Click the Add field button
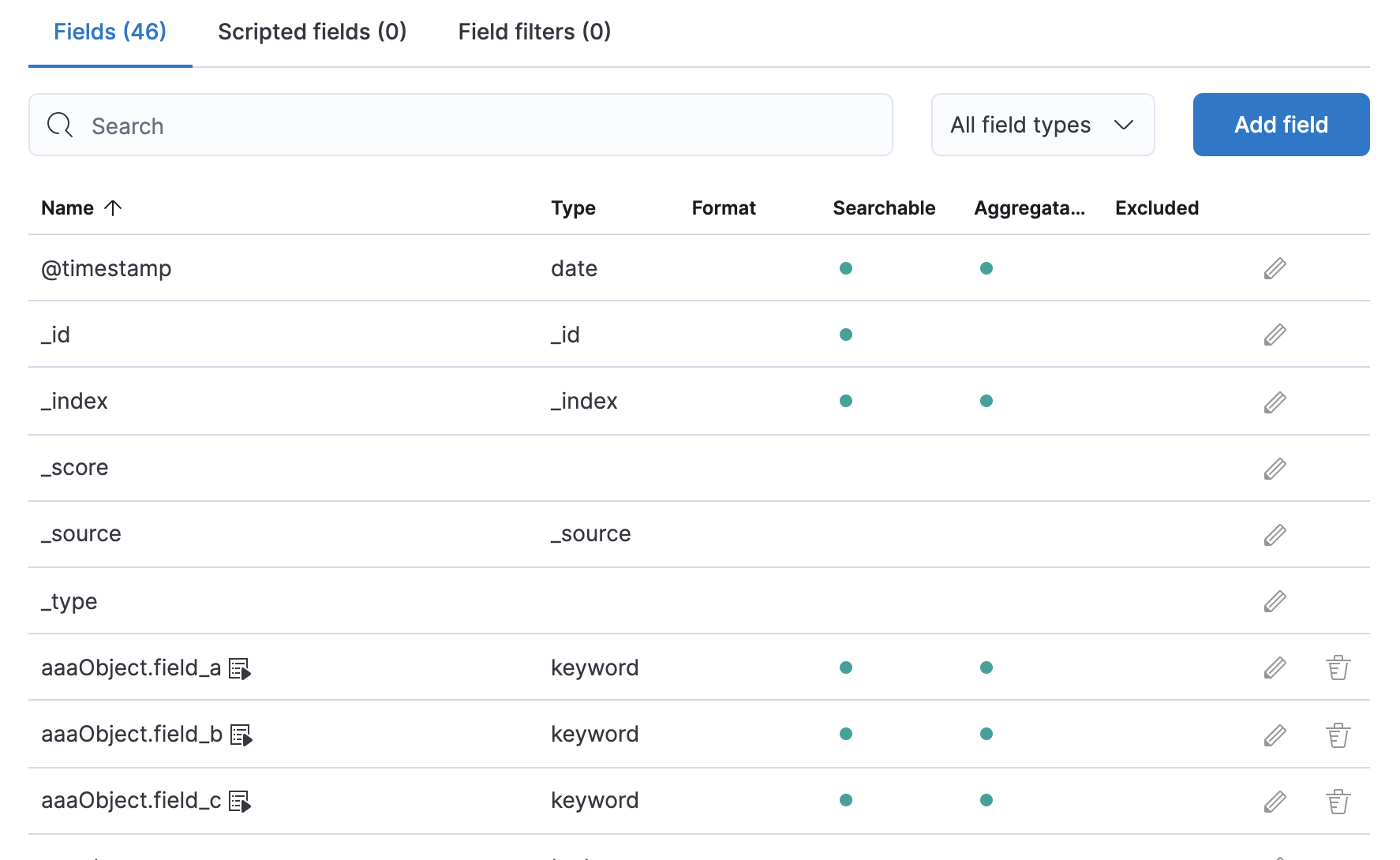Screen dimensions: 1400x860 tap(1281, 125)
